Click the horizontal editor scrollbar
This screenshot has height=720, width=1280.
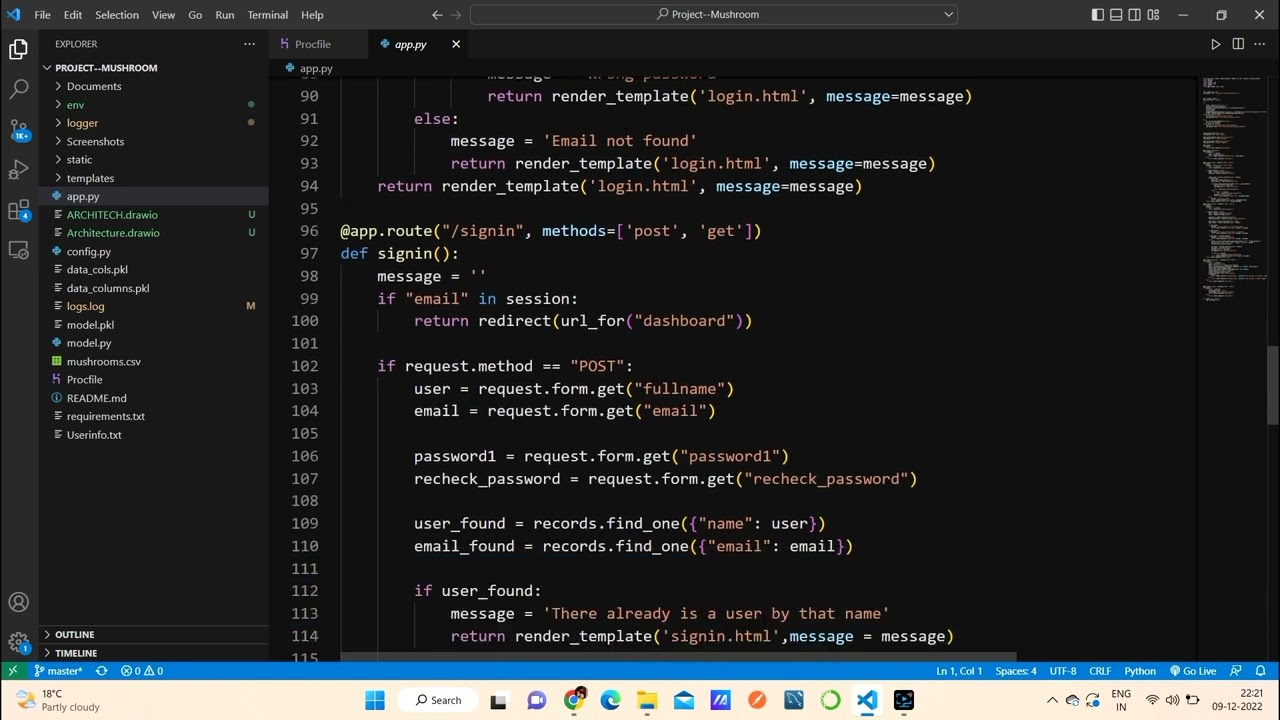678,657
